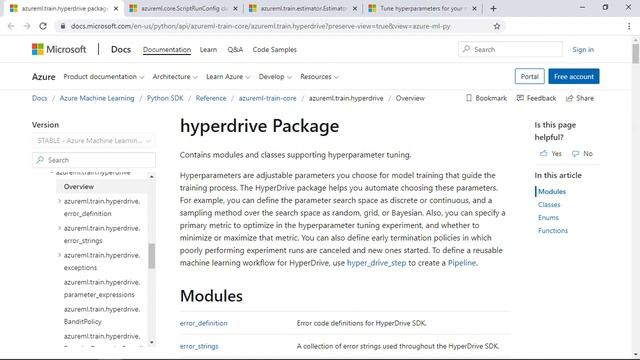The height and width of the screenshot is (360, 640).
Task: Expand Develop dropdown
Action: pos(275,77)
